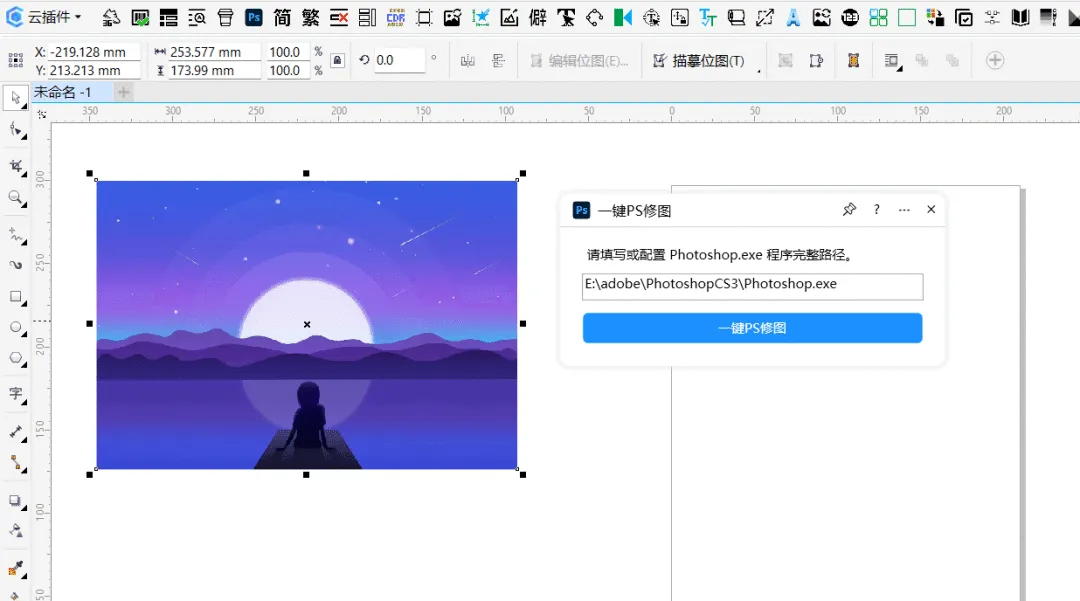Click the green empty rectangle plugin icon

pos(907,17)
